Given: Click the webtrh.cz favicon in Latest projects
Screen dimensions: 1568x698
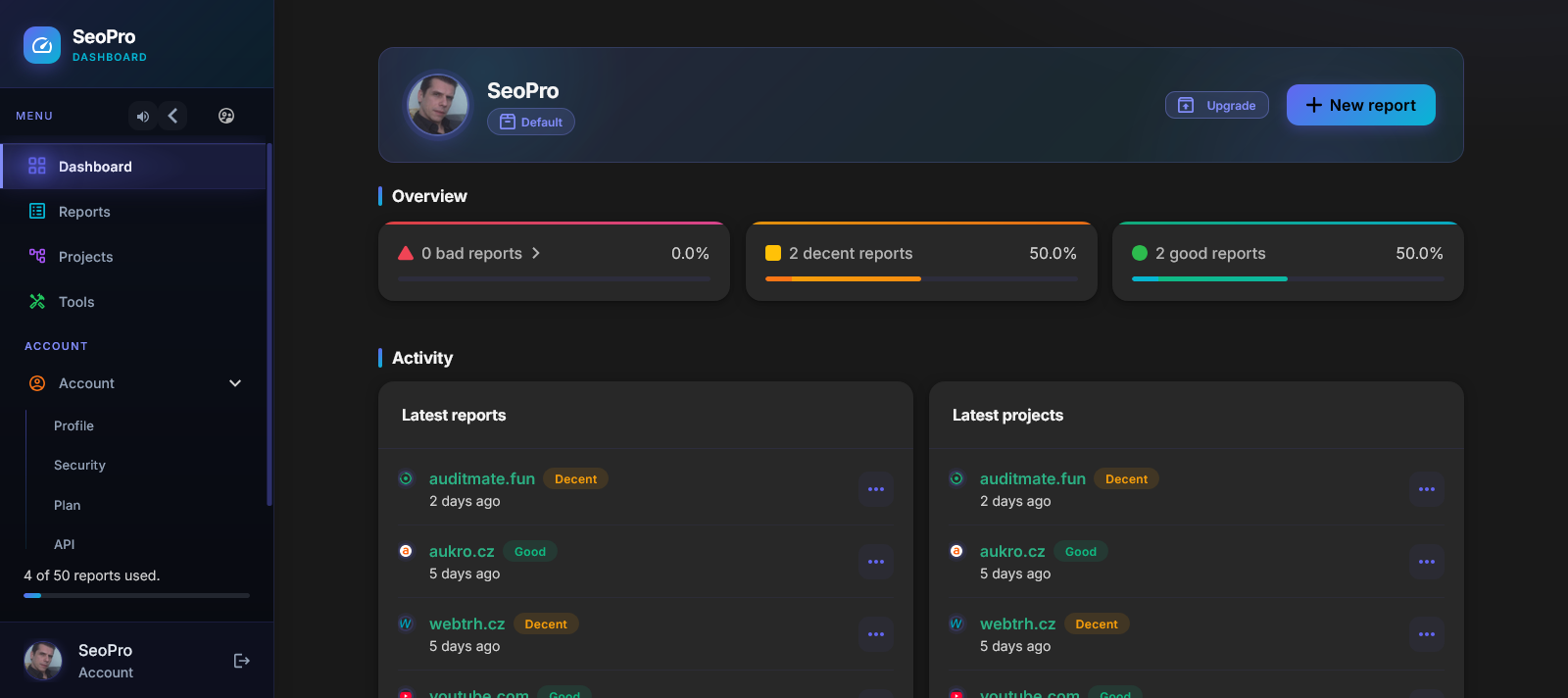Looking at the screenshot, I should (956, 623).
